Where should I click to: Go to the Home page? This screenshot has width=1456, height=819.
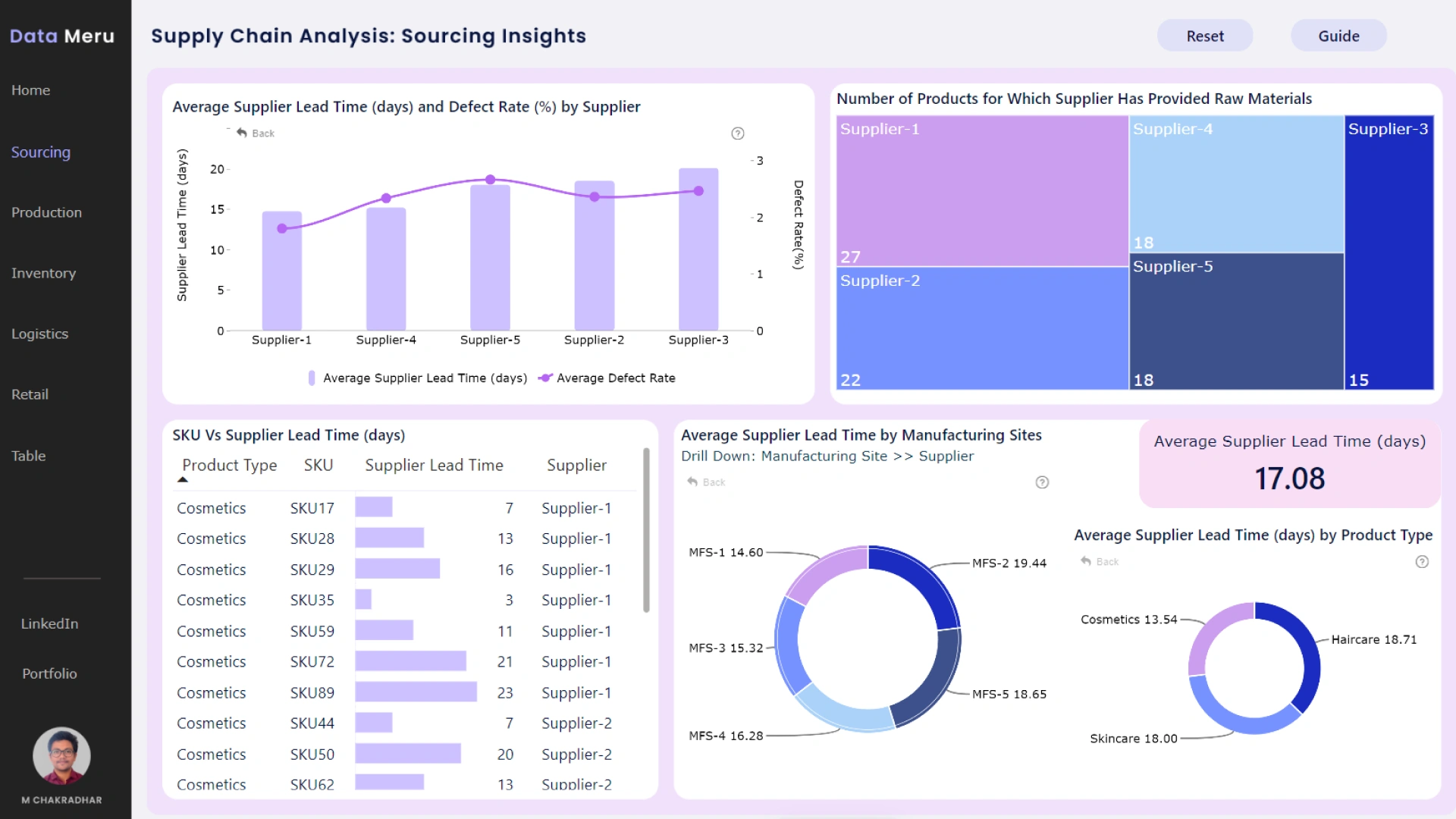coord(30,90)
